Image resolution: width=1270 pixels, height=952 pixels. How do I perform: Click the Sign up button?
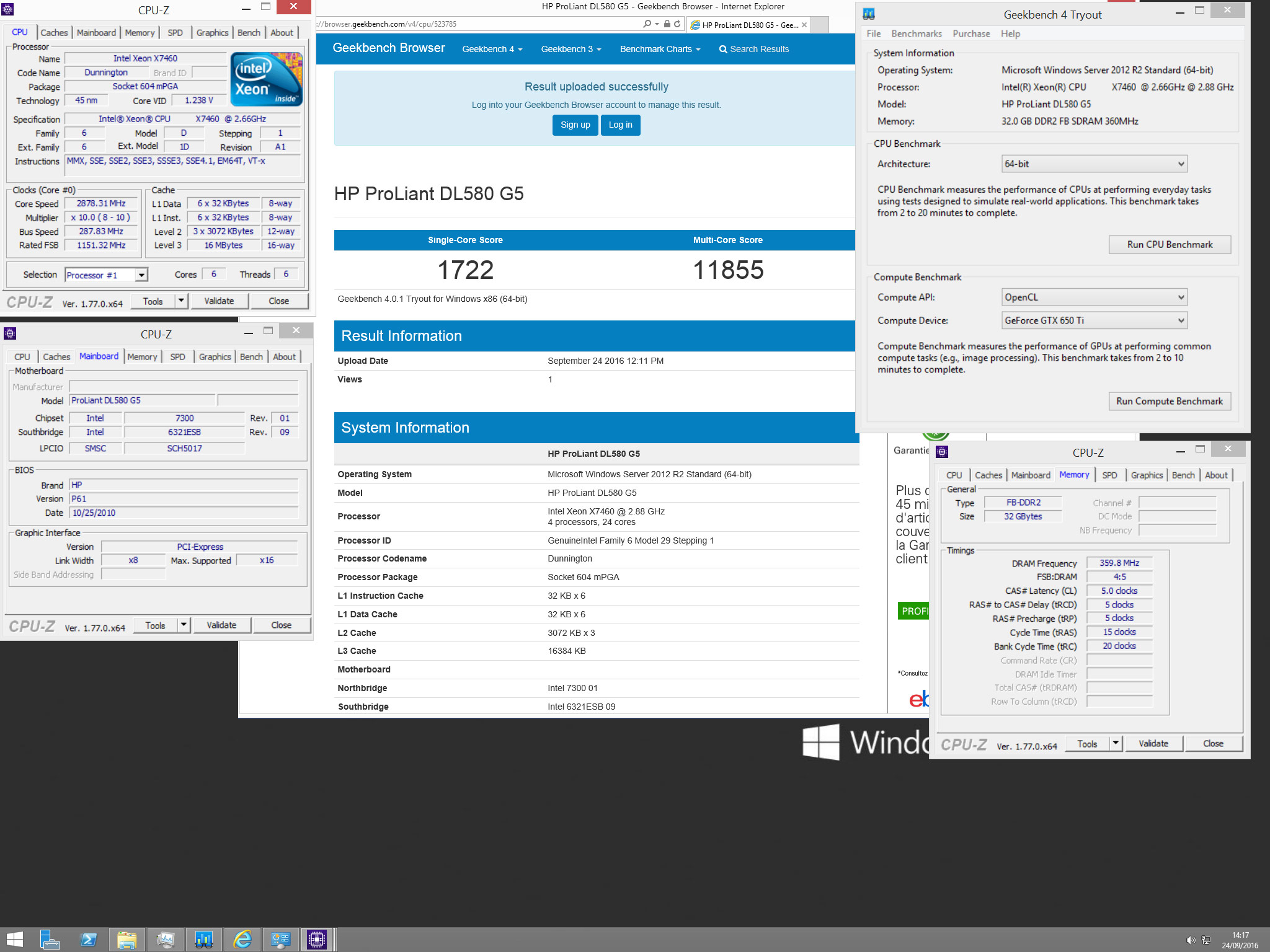tap(575, 125)
